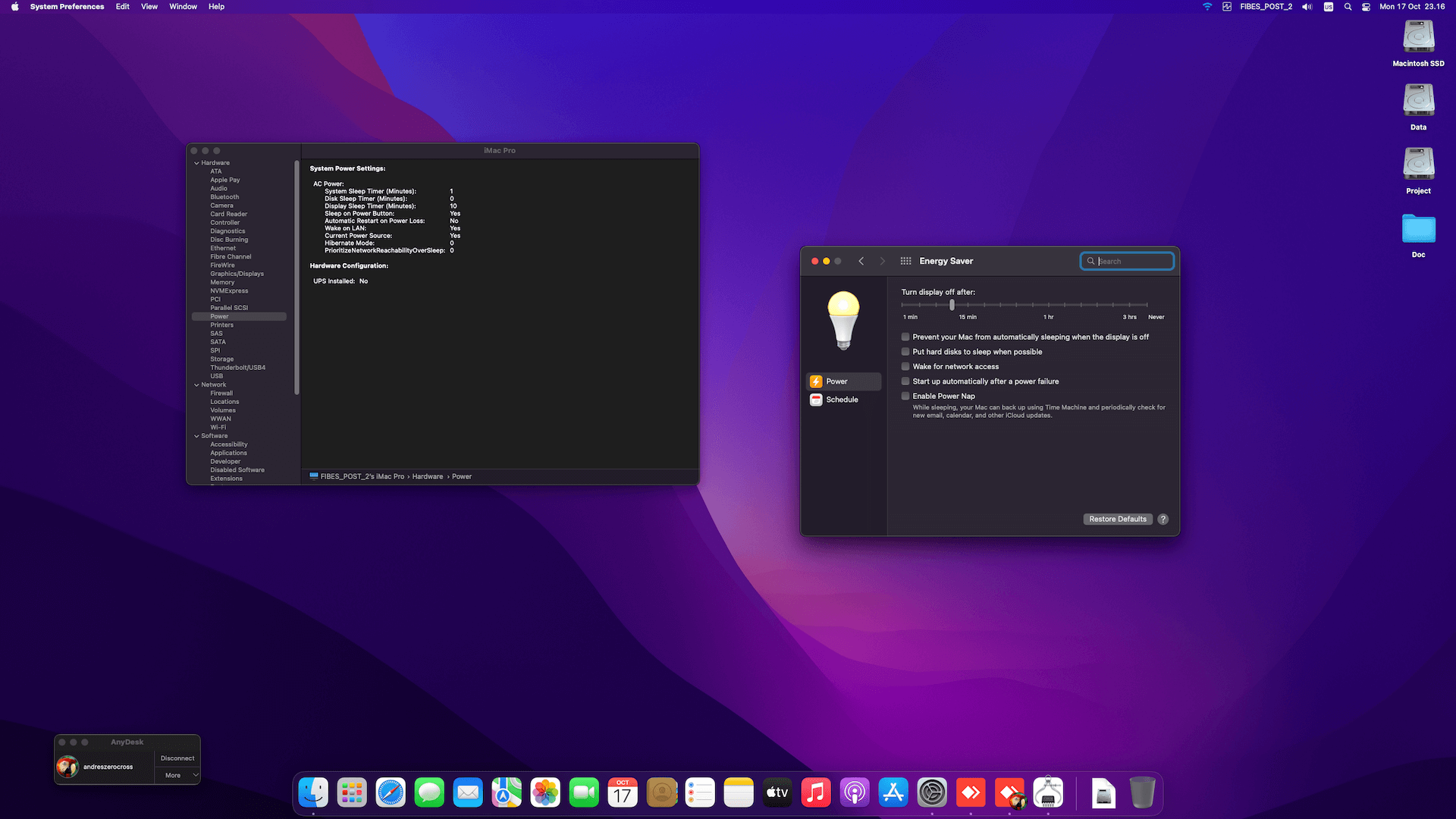Open Mail from the Dock
This screenshot has width=1456, height=819.
[x=468, y=793]
